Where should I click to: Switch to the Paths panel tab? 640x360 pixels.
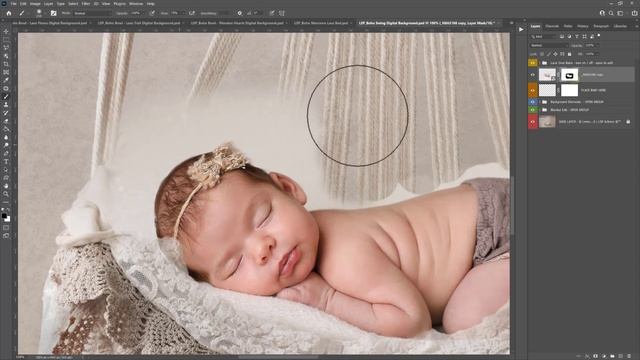click(568, 26)
